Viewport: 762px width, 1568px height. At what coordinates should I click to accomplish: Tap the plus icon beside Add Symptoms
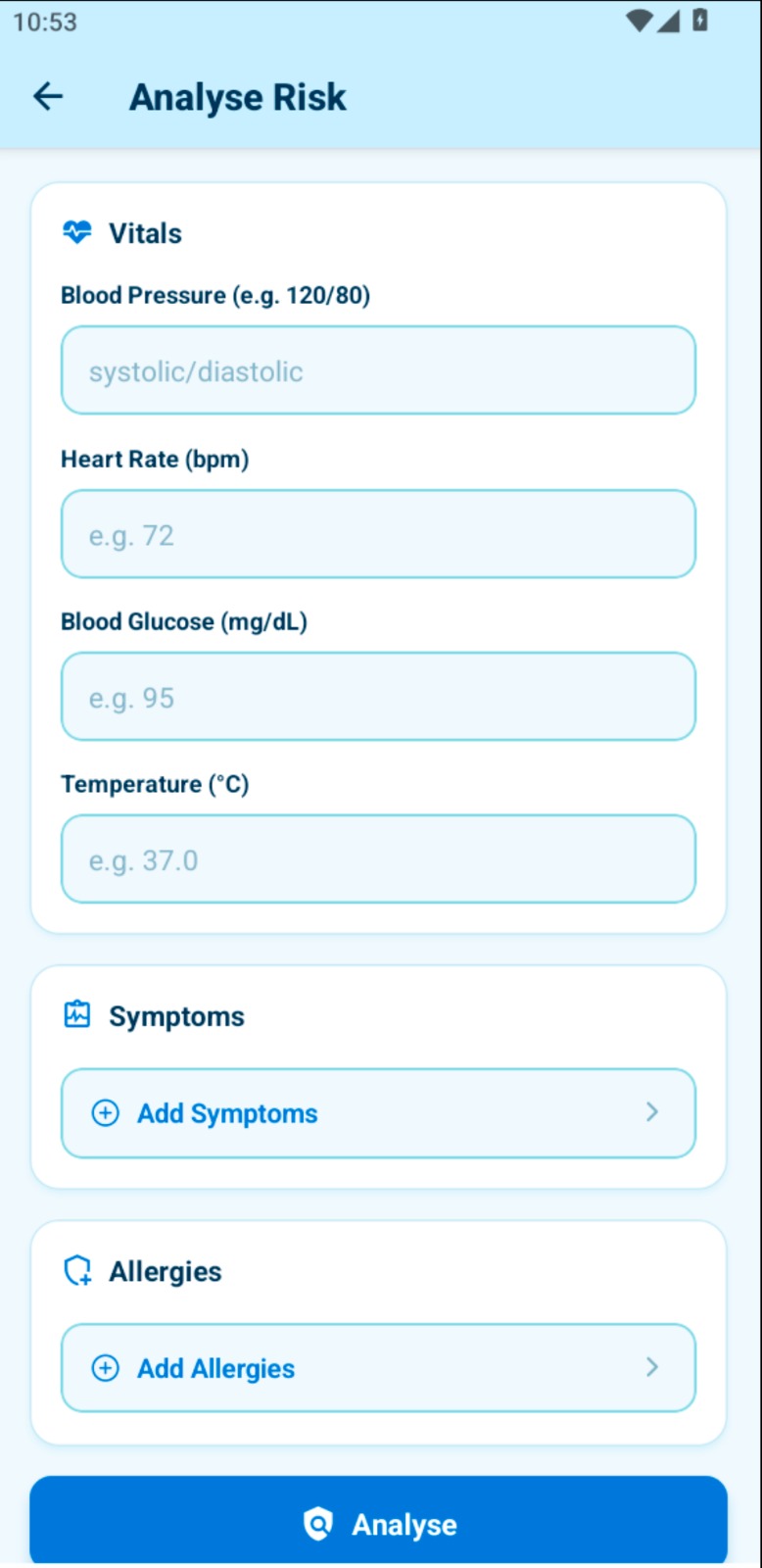(x=105, y=1112)
